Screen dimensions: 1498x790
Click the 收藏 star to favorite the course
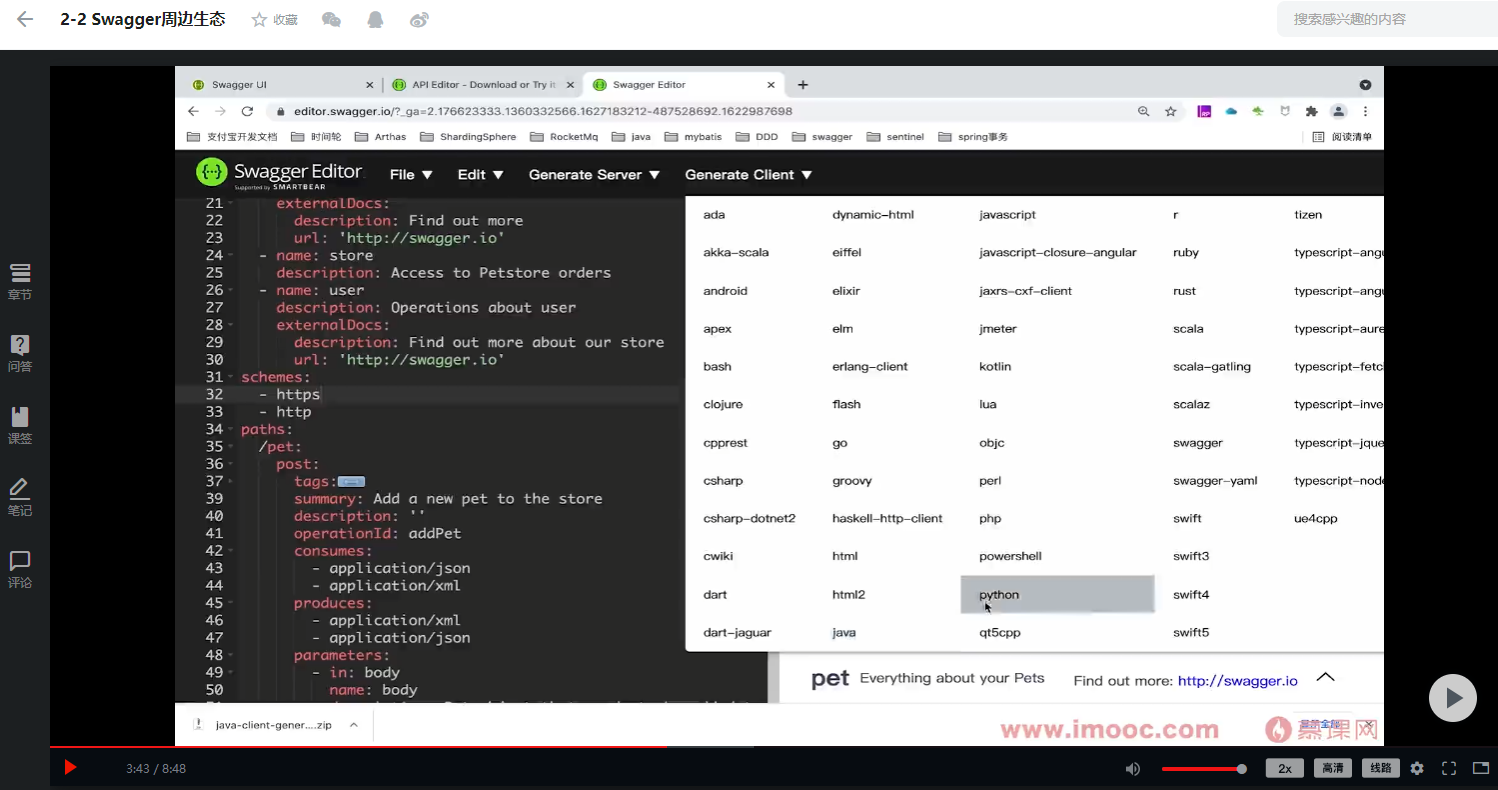[274, 20]
